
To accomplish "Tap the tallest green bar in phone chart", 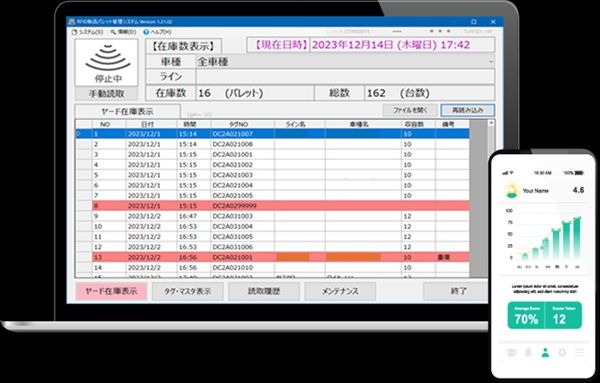I will tap(577, 239).
